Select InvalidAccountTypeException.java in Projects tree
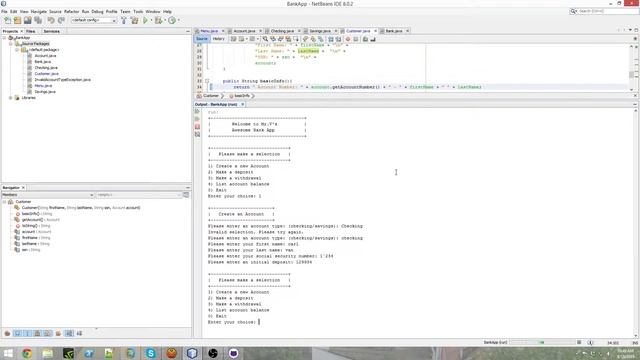The height and width of the screenshot is (360, 640). (x=62, y=80)
